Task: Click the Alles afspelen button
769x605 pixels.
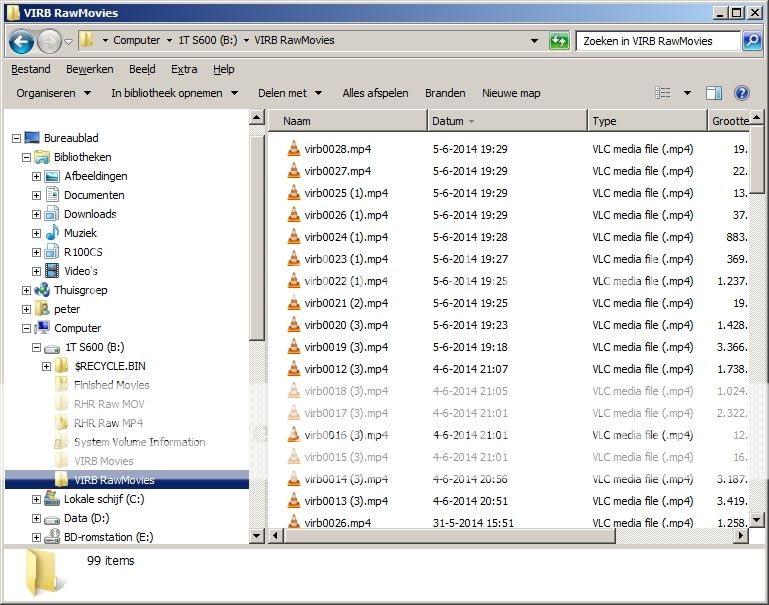Action: (375, 93)
